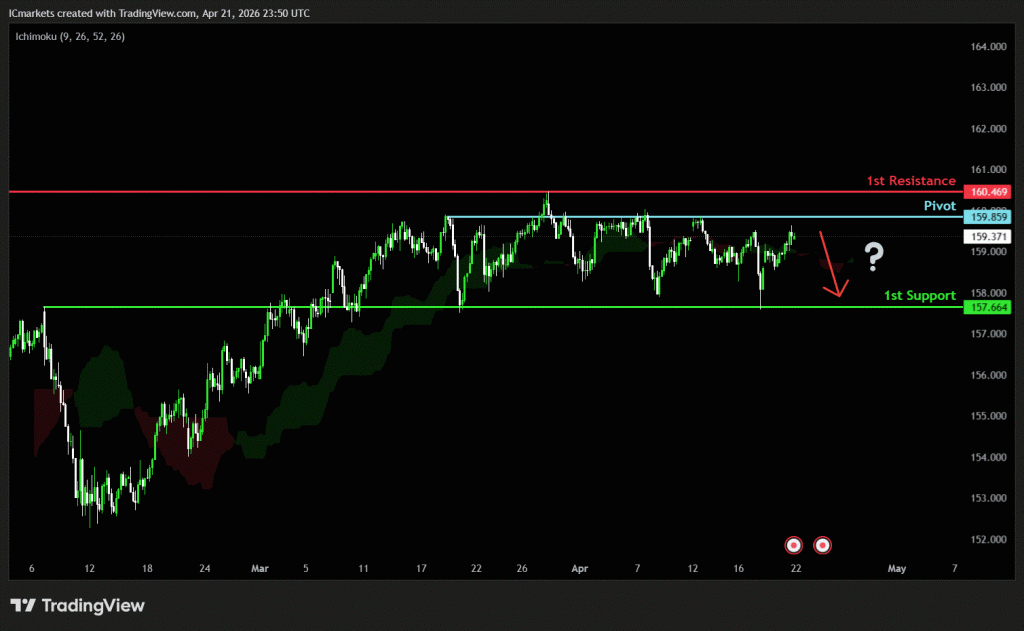The height and width of the screenshot is (631, 1024).
Task: Click the TradingView logo icon
Action: pyautogui.click(x=23, y=605)
